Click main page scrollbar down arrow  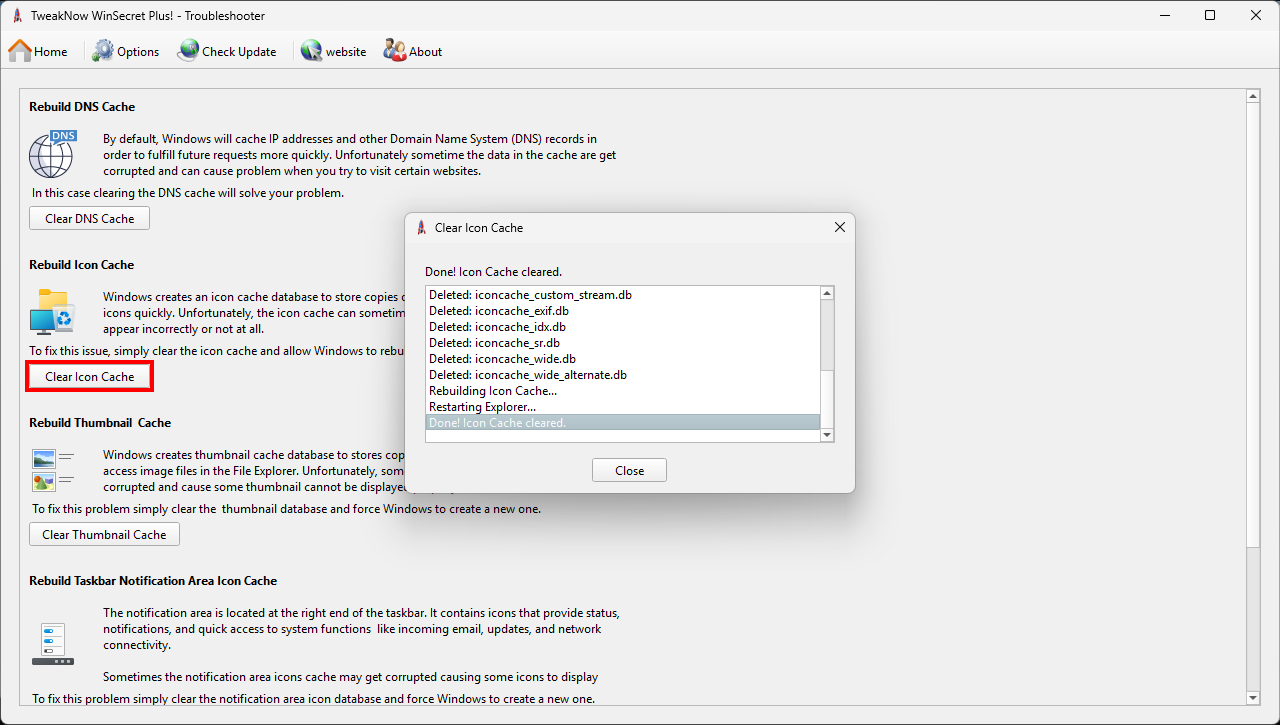tap(1252, 697)
